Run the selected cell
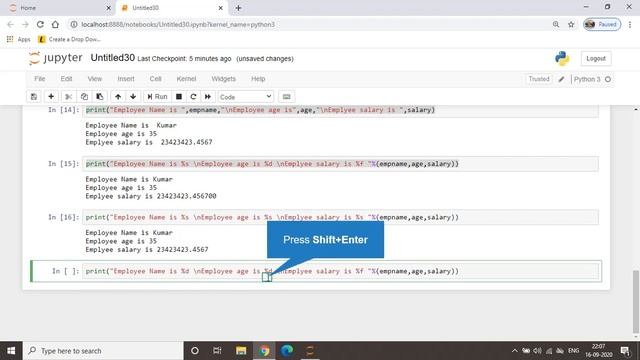 click(157, 97)
